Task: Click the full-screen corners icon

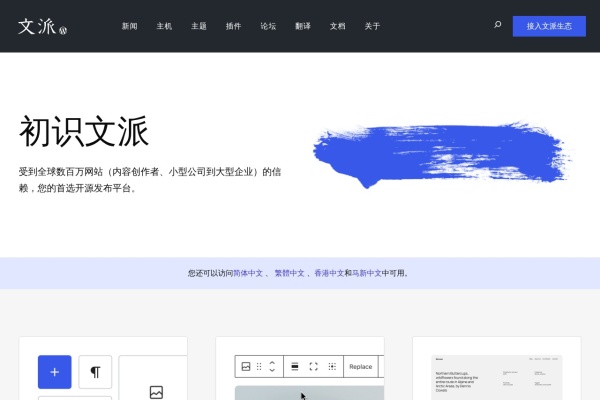Action: (313, 366)
